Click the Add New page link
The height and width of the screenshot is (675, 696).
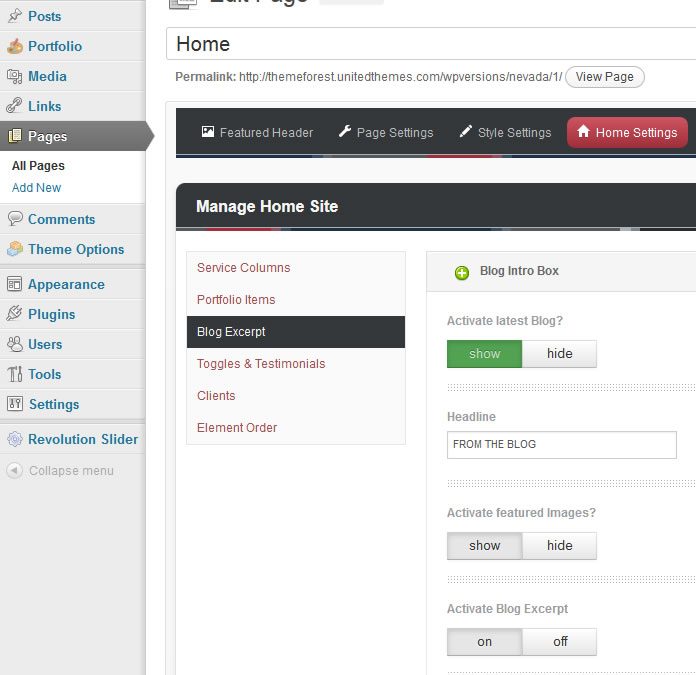coord(36,188)
